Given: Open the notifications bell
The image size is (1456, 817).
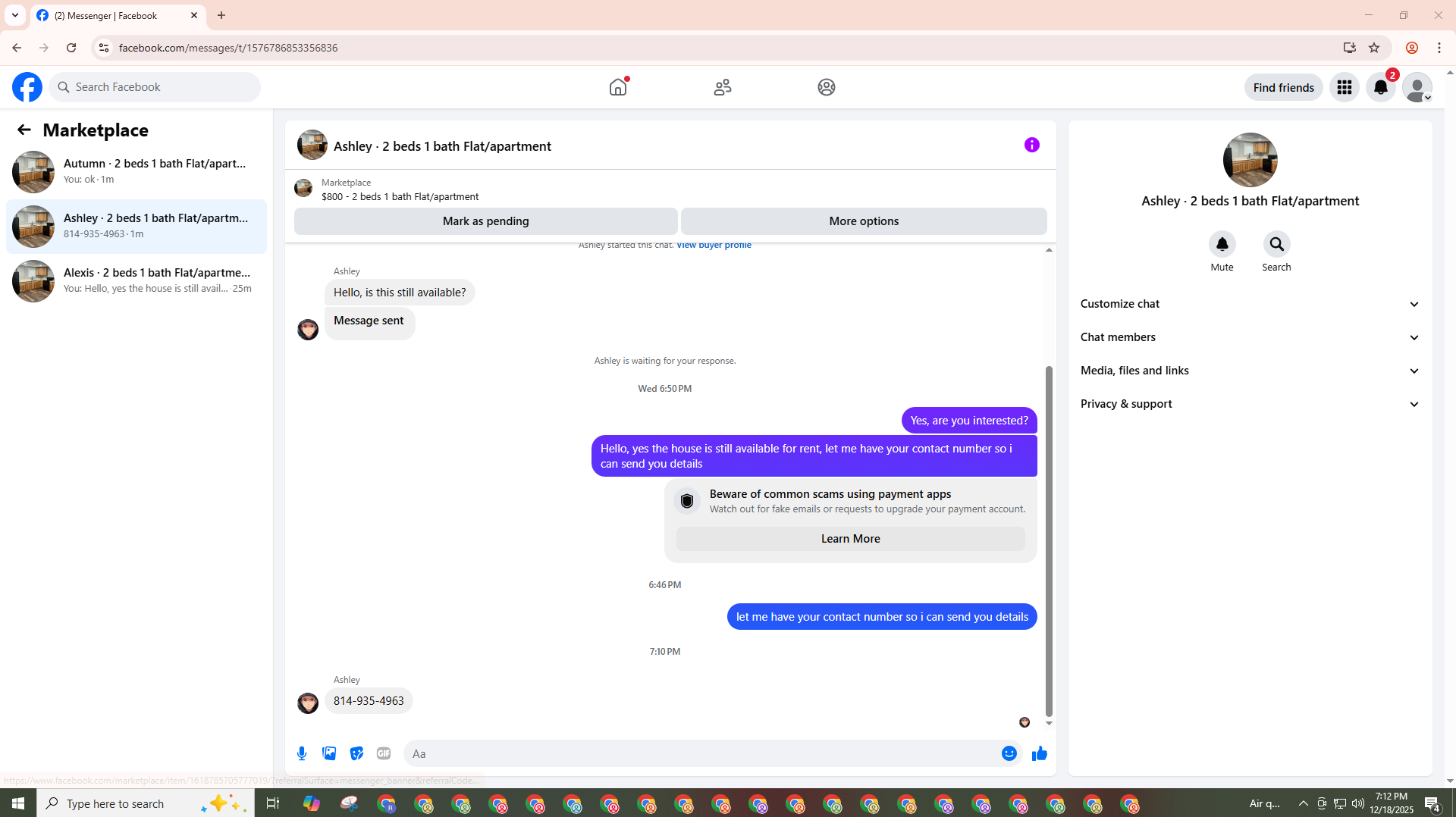Looking at the screenshot, I should (x=1381, y=87).
